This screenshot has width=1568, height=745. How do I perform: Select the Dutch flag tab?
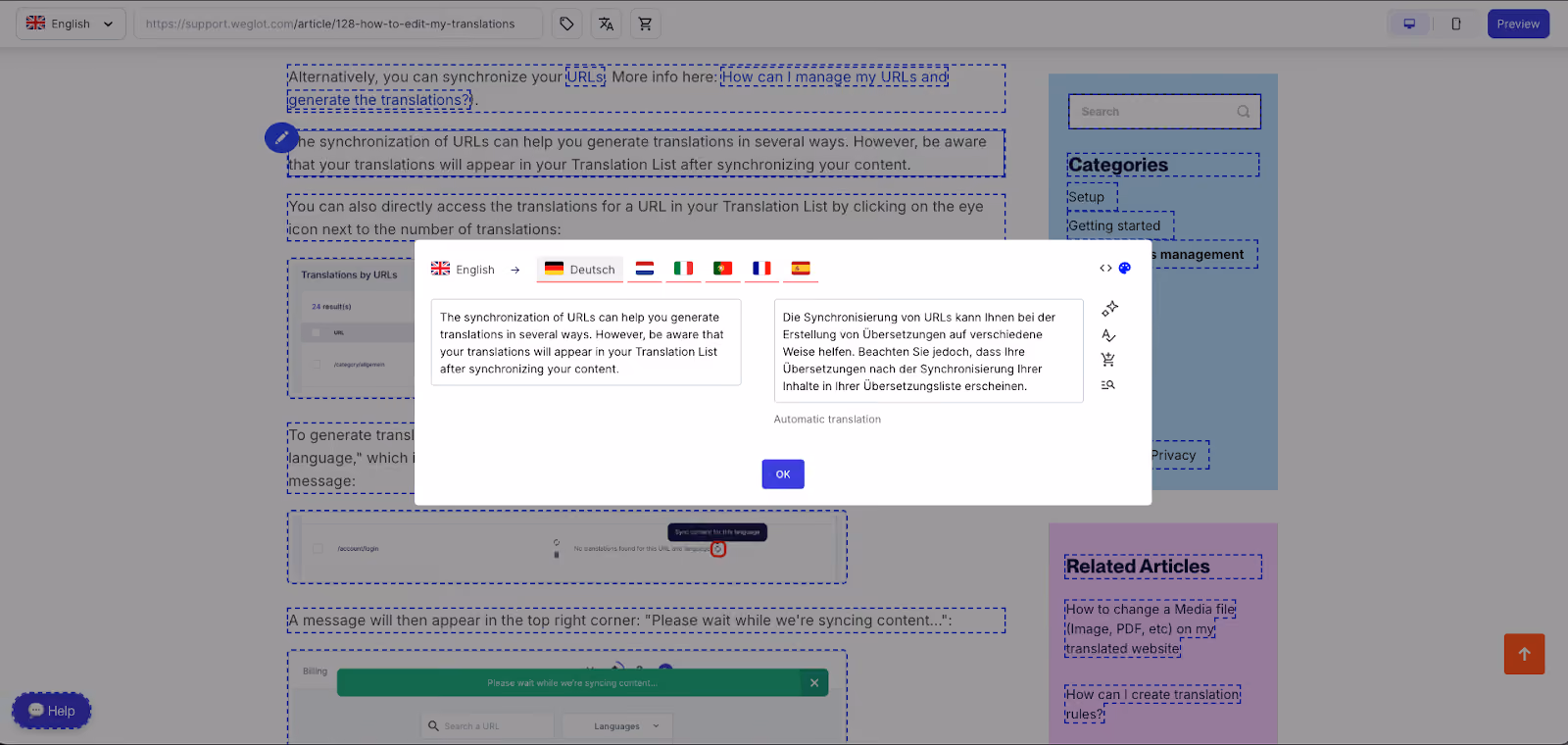point(645,269)
